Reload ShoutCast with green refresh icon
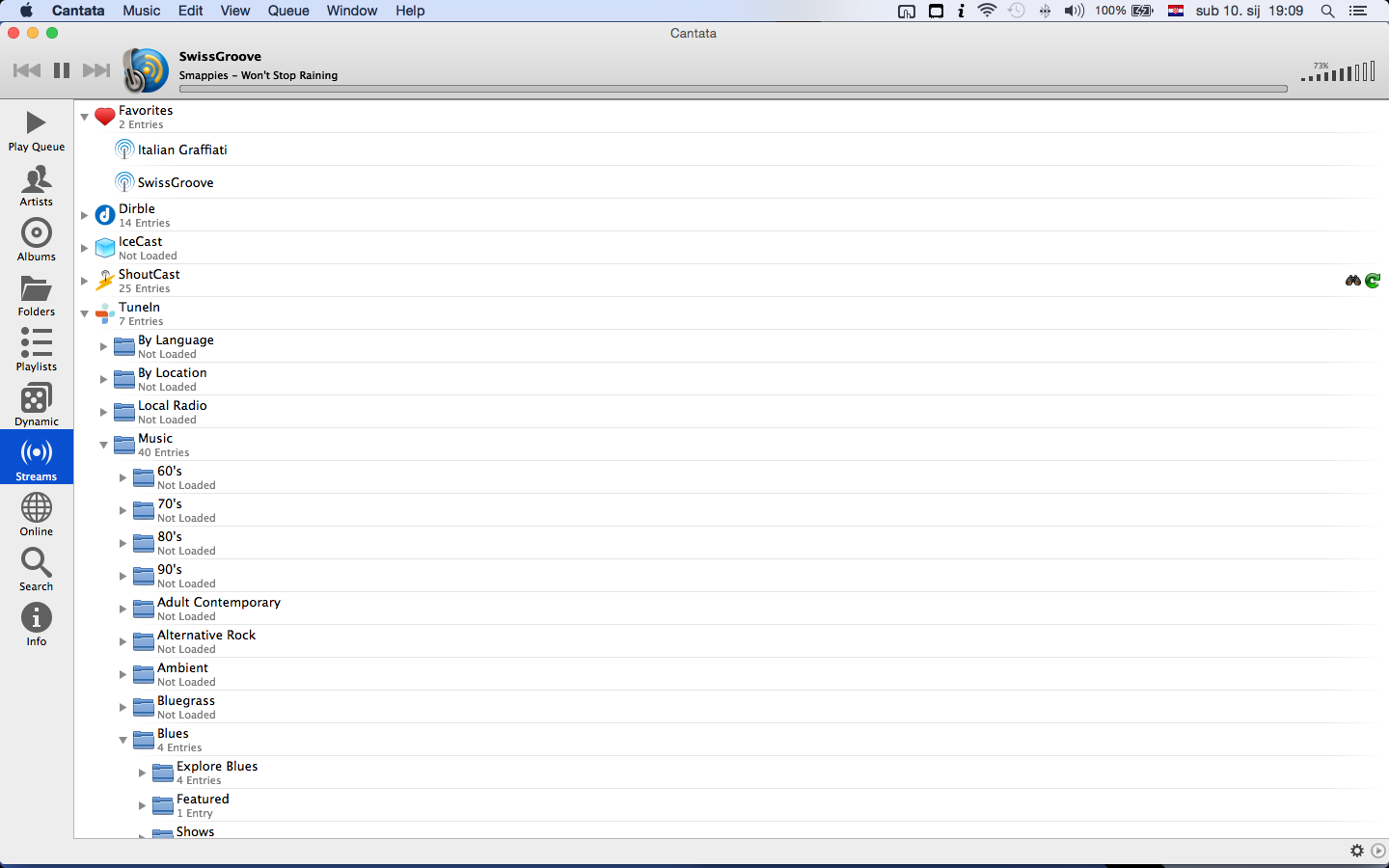1389x868 pixels. 1373,281
